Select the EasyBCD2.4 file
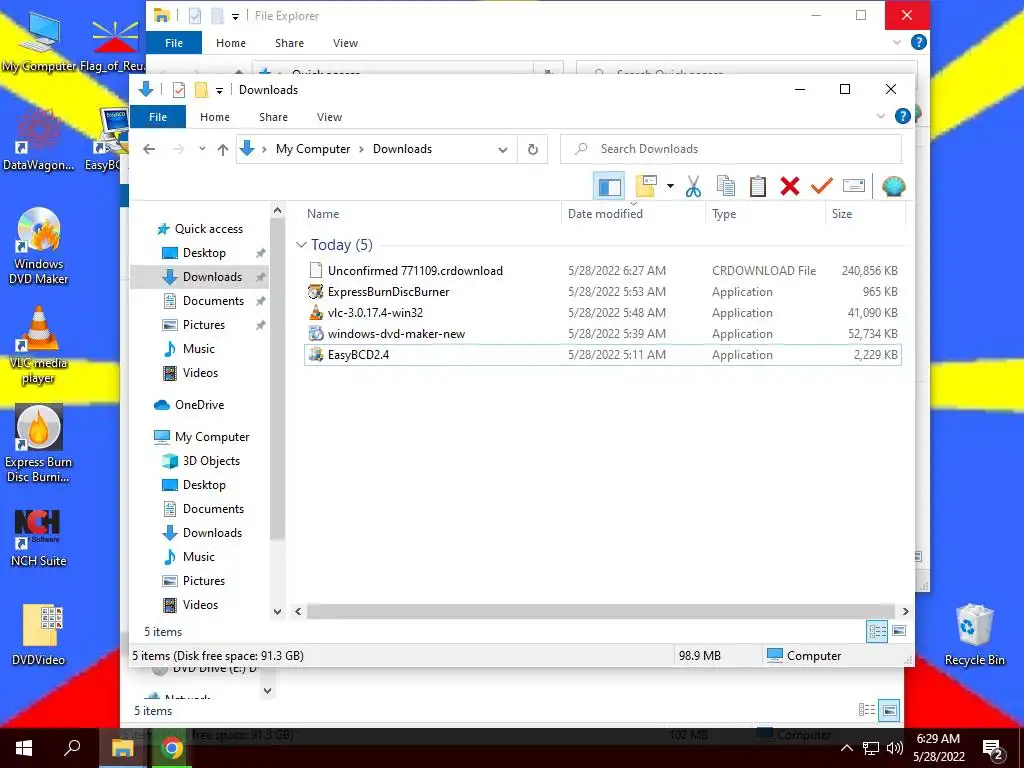Screen dimensions: 1024x768 (x=602, y=355)
